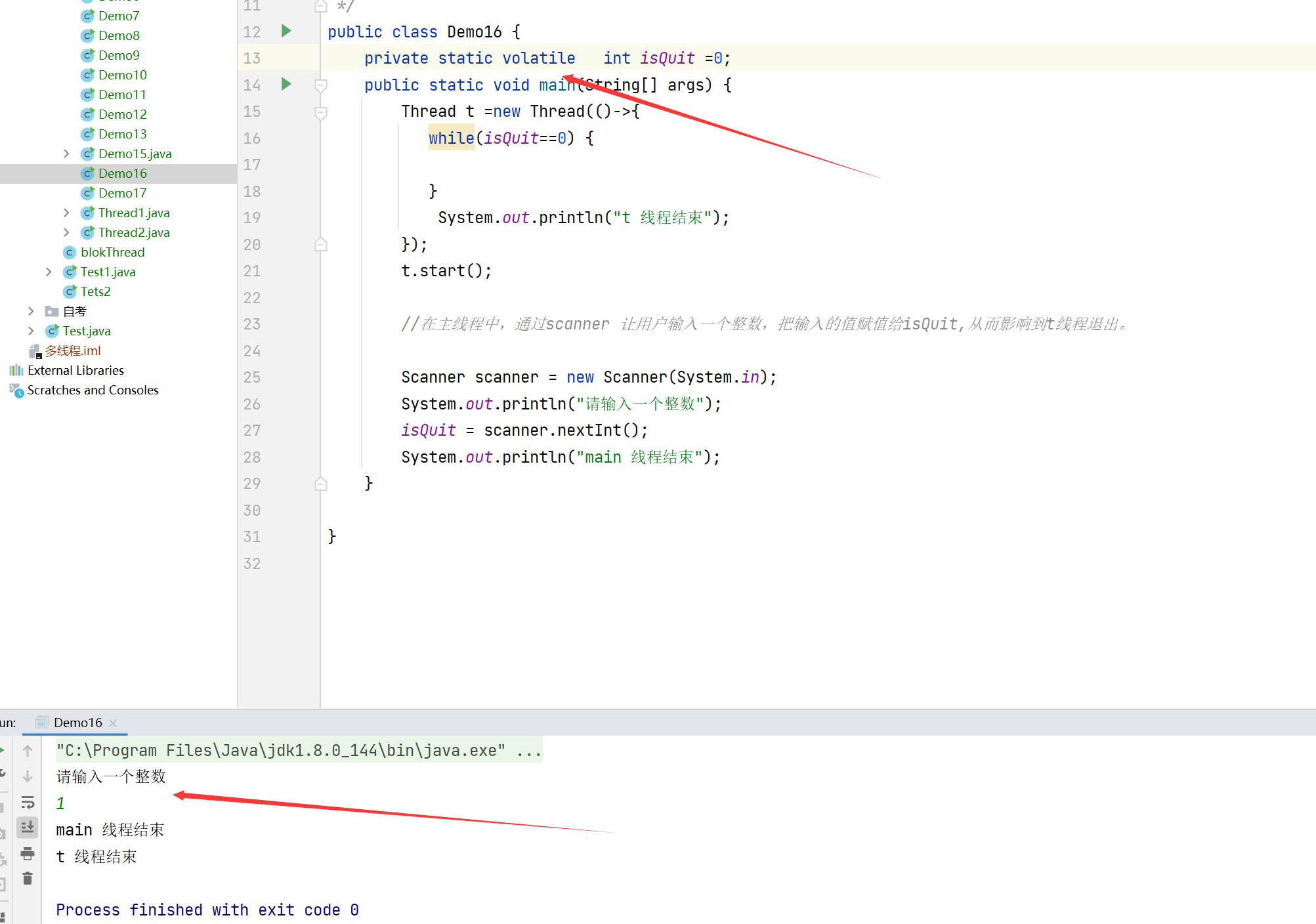Click the run gutter arrow beside main method
Screen dimensions: 1316x924
pos(286,84)
